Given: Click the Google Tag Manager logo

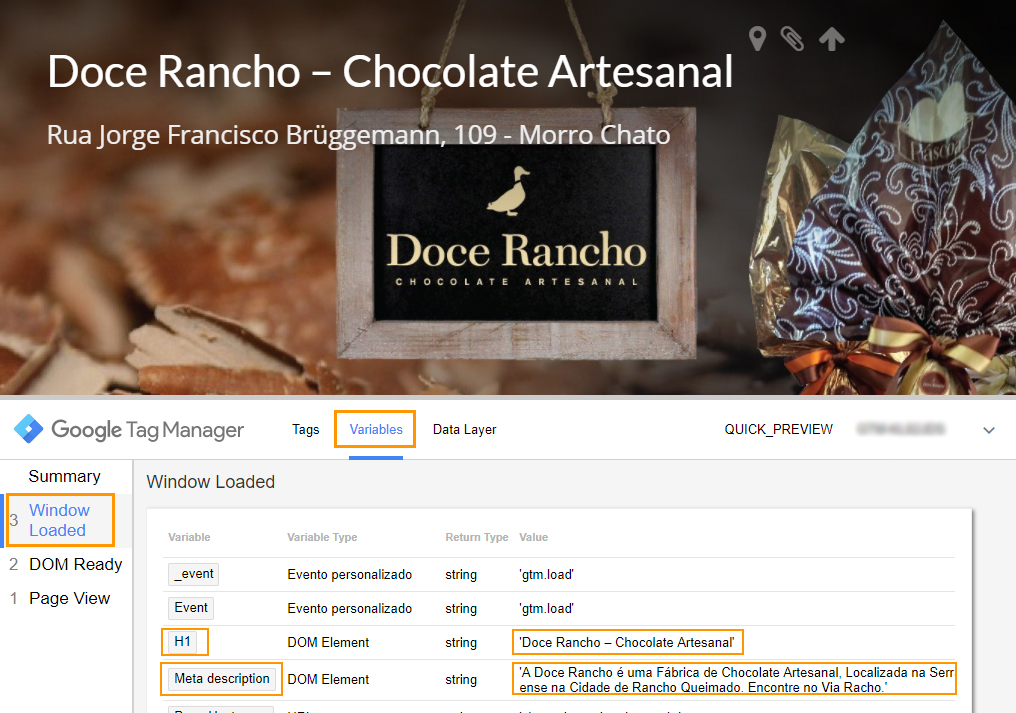Looking at the screenshot, I should (129, 429).
